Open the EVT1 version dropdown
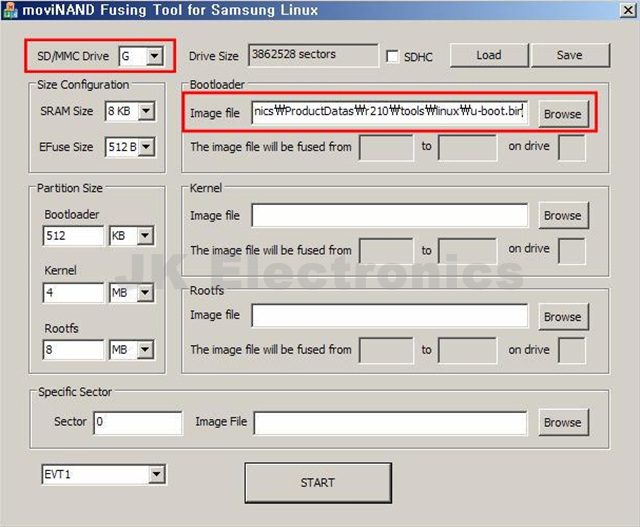Screen dimensions: 640x527 [157, 474]
